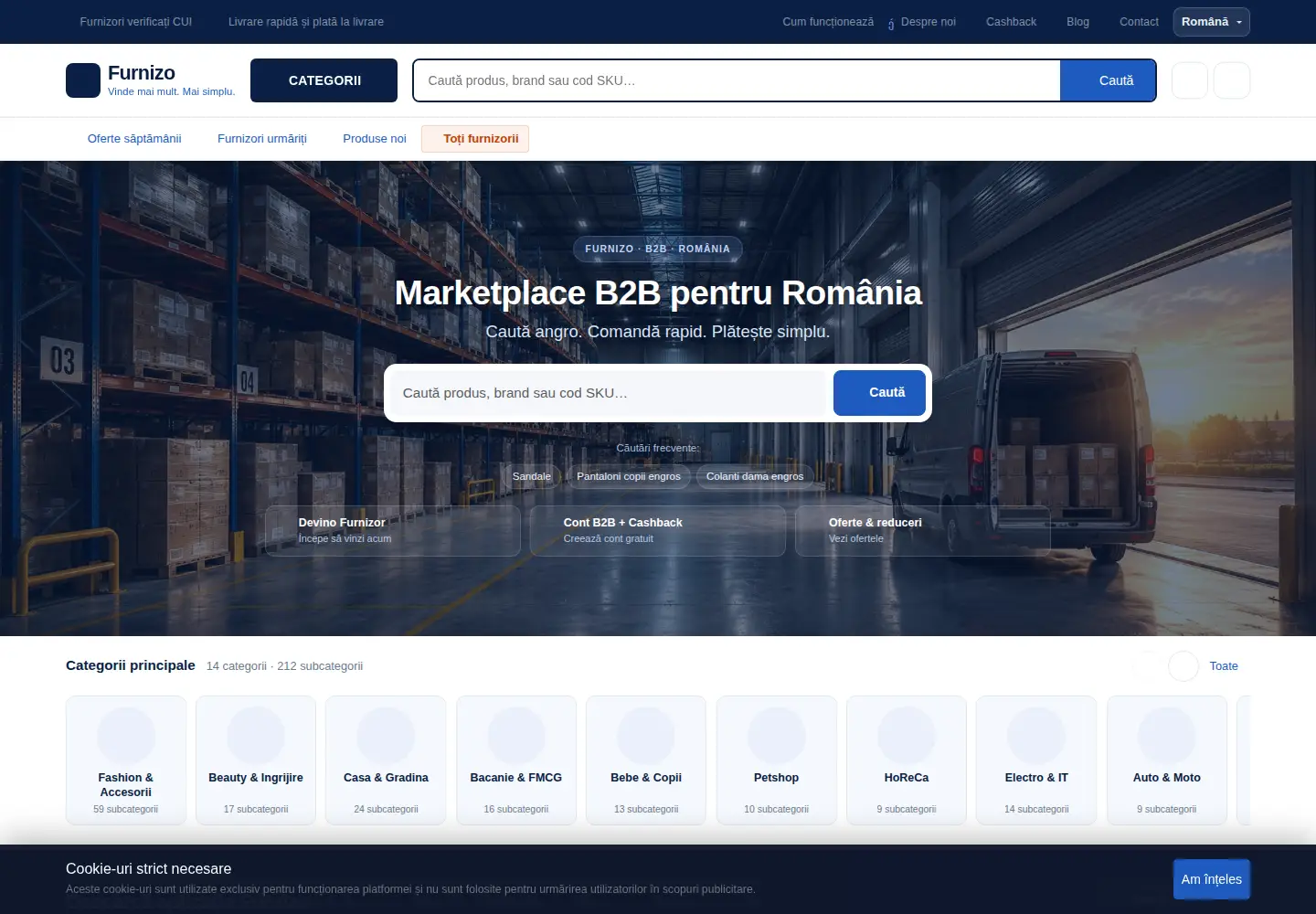Open the Electro & IT category card

tap(1036, 760)
